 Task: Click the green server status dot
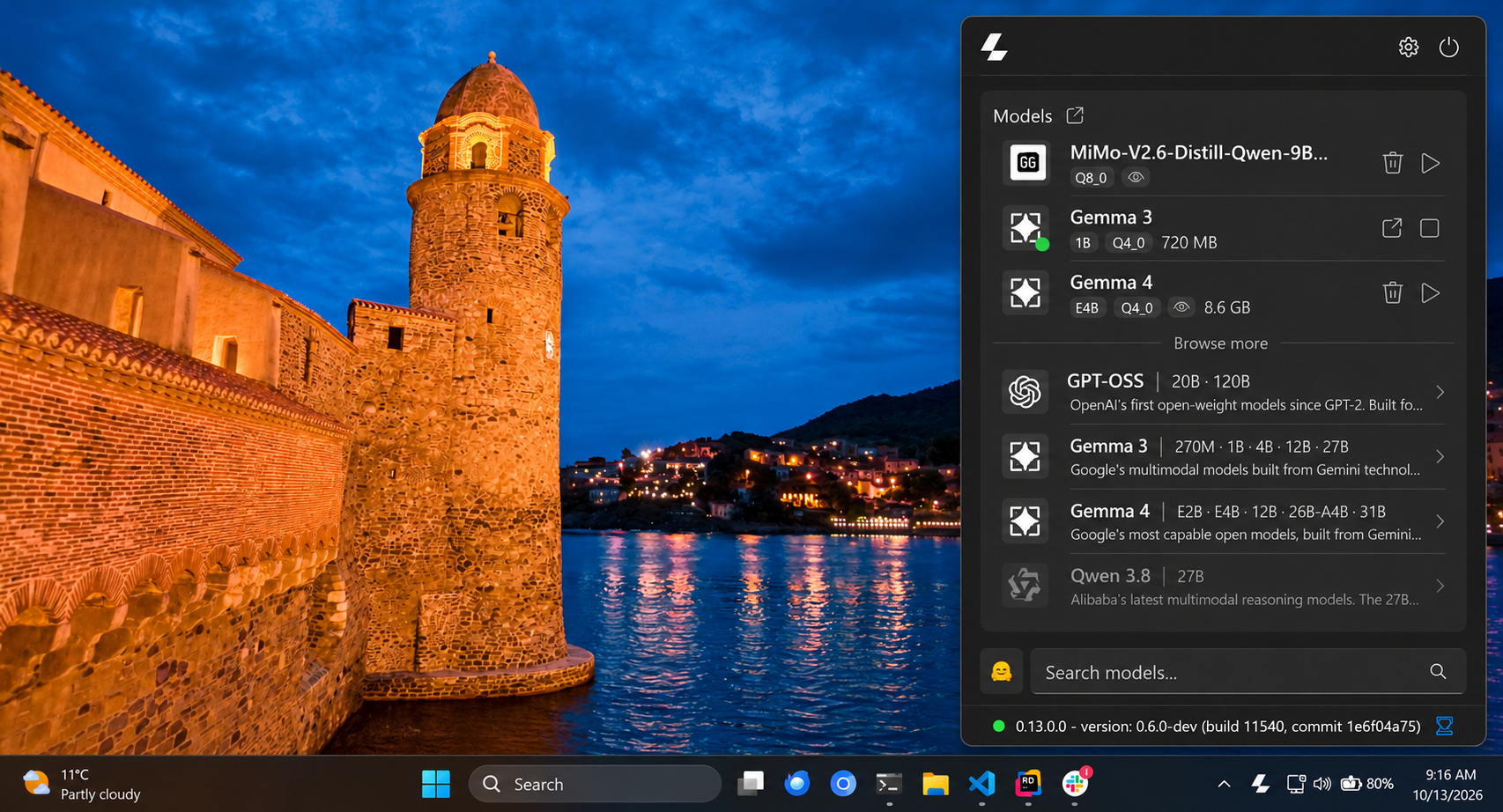[998, 726]
